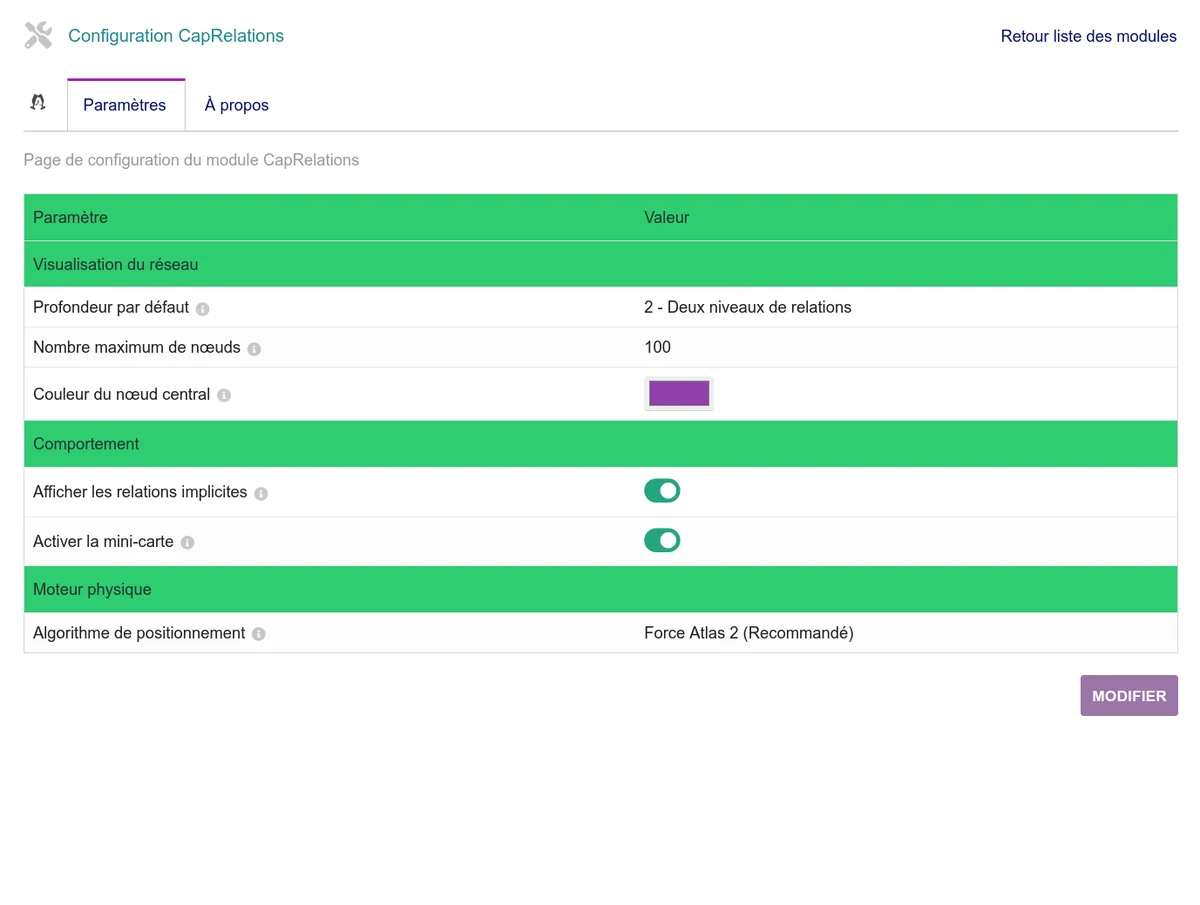Click the Afficher les relations implicites label
Viewport: 1200px width, 905px height.
point(140,492)
